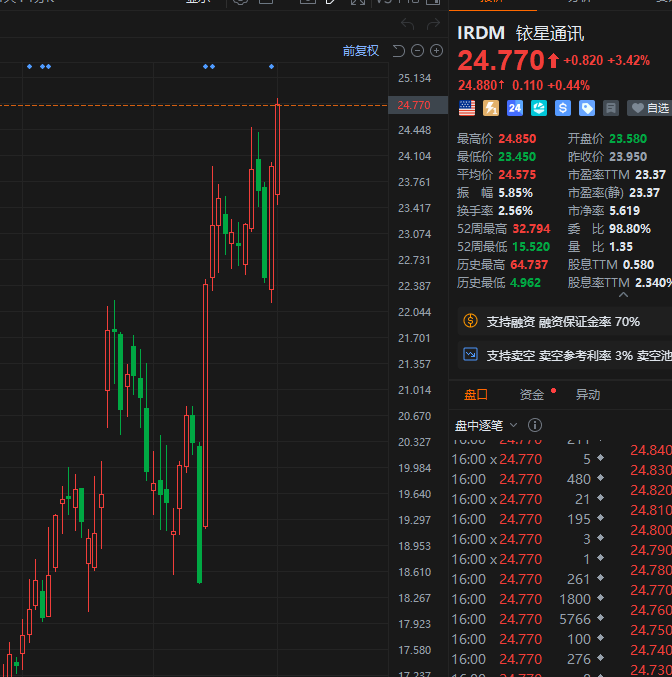Switch to the 异动 tab
Viewport: 672px width, 677px height.
[x=588, y=395]
